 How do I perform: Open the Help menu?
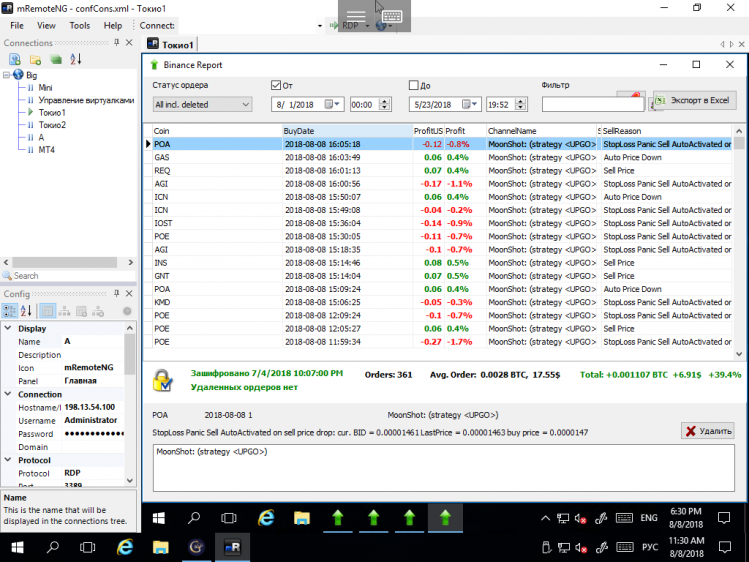pos(113,26)
